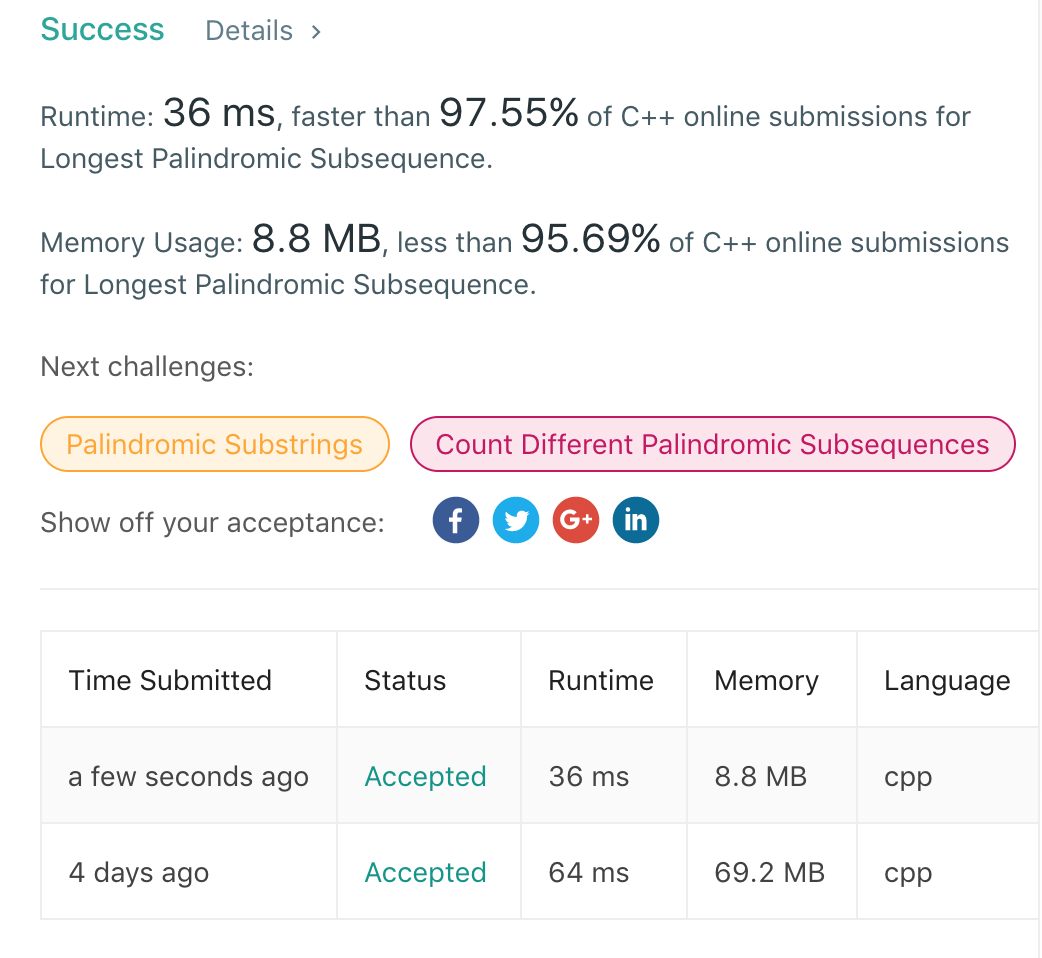Share acceptance via Google+ icon

click(x=575, y=520)
